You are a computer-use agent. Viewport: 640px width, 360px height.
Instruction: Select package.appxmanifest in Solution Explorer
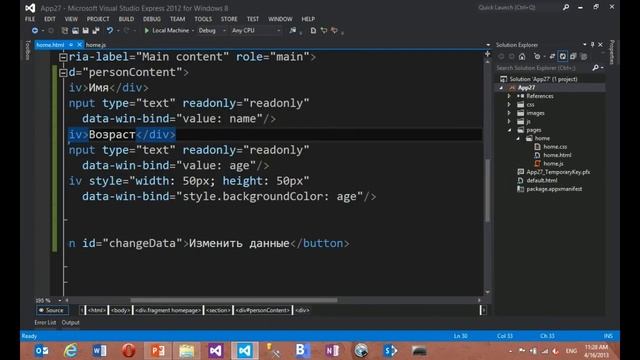[x=554, y=189]
